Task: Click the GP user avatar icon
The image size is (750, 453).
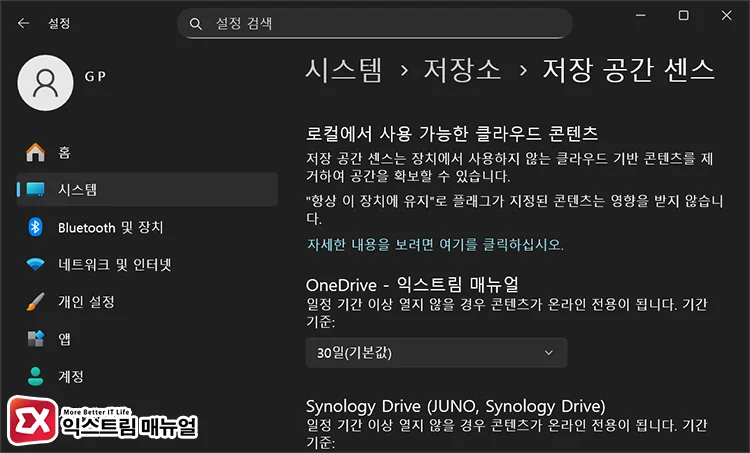Action: point(45,83)
